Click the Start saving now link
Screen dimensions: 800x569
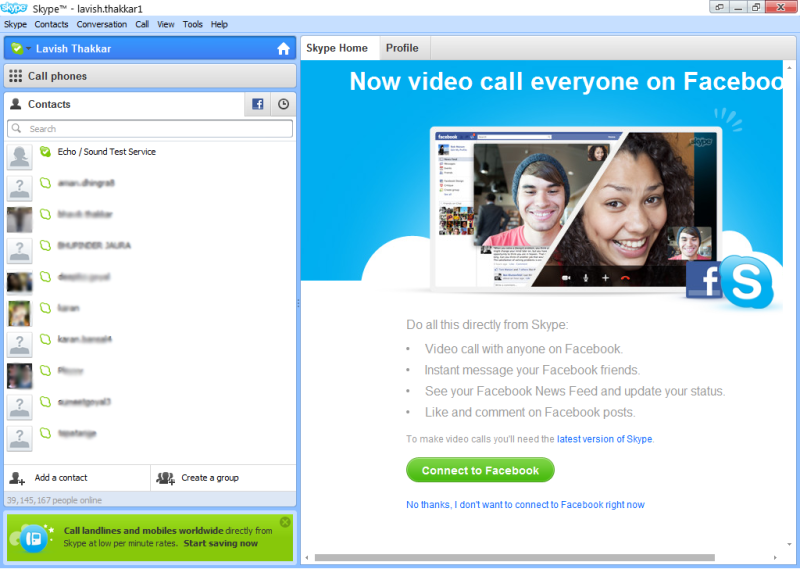coord(220,543)
